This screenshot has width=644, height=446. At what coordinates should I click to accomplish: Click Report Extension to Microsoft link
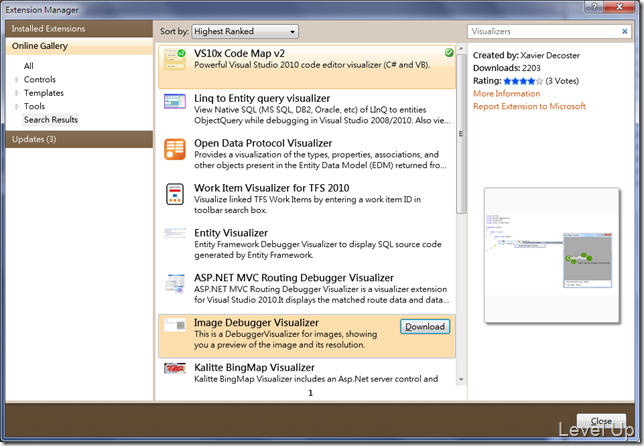coord(529,106)
